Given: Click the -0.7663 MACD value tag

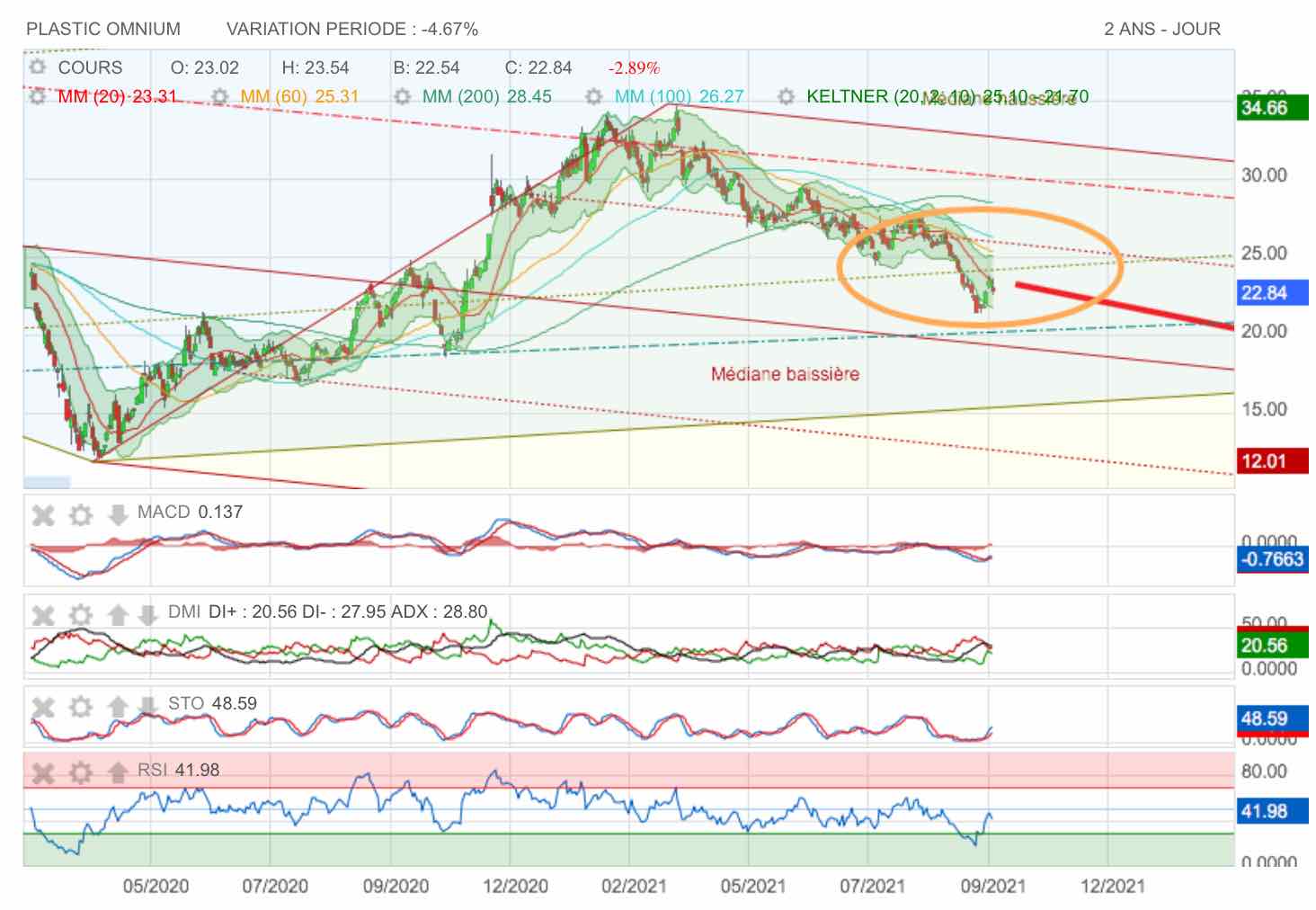Looking at the screenshot, I should [x=1273, y=560].
